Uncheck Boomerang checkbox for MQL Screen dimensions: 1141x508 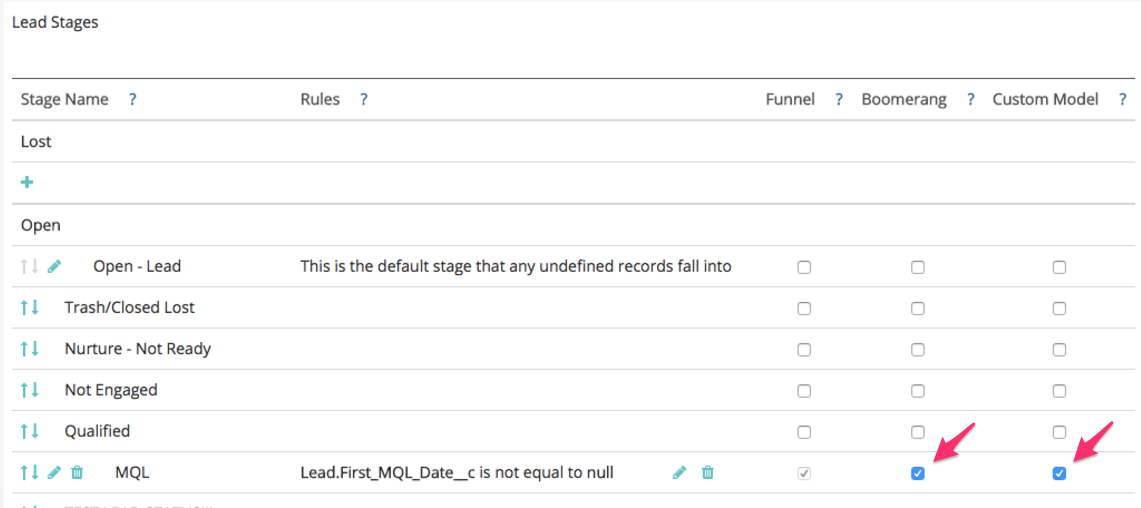coord(918,474)
